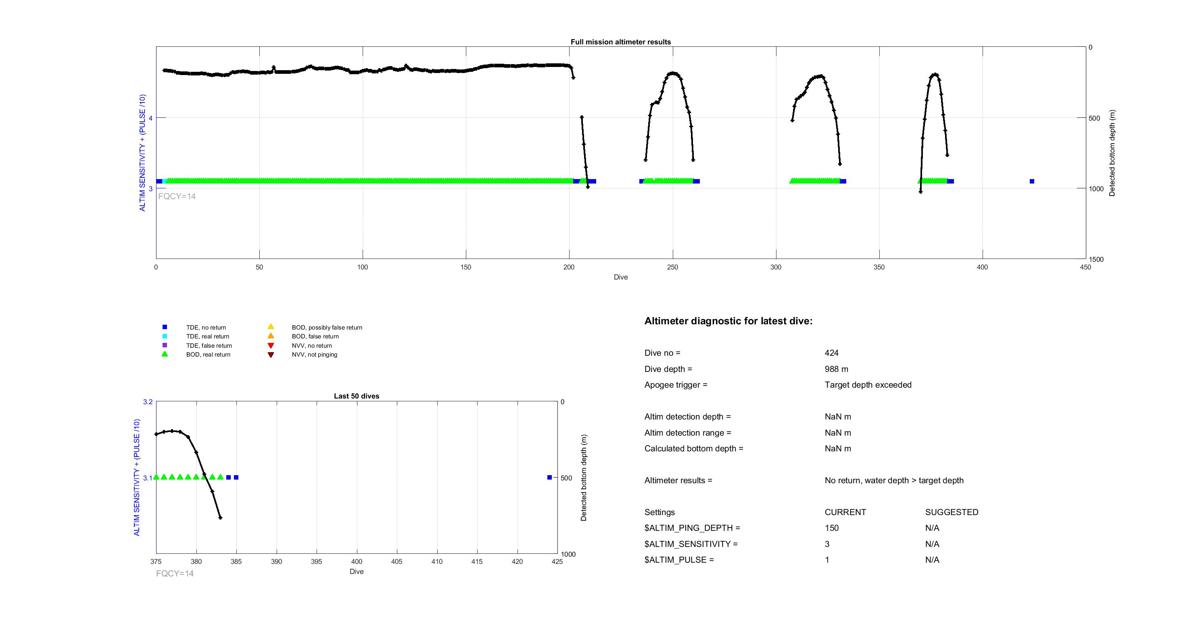Click the cyan square TDE real return legend marker
This screenshot has width=1200, height=622.
[x=164, y=336]
